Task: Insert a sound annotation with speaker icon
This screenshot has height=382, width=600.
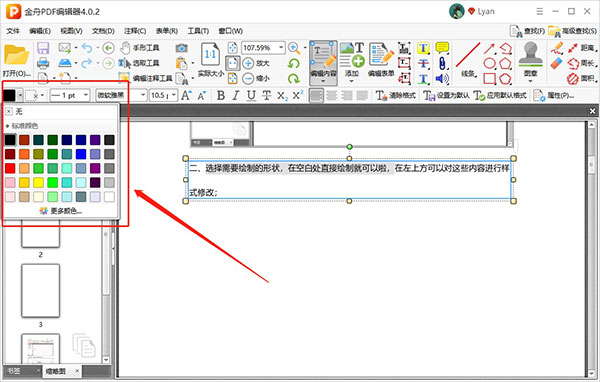Action: point(442,78)
